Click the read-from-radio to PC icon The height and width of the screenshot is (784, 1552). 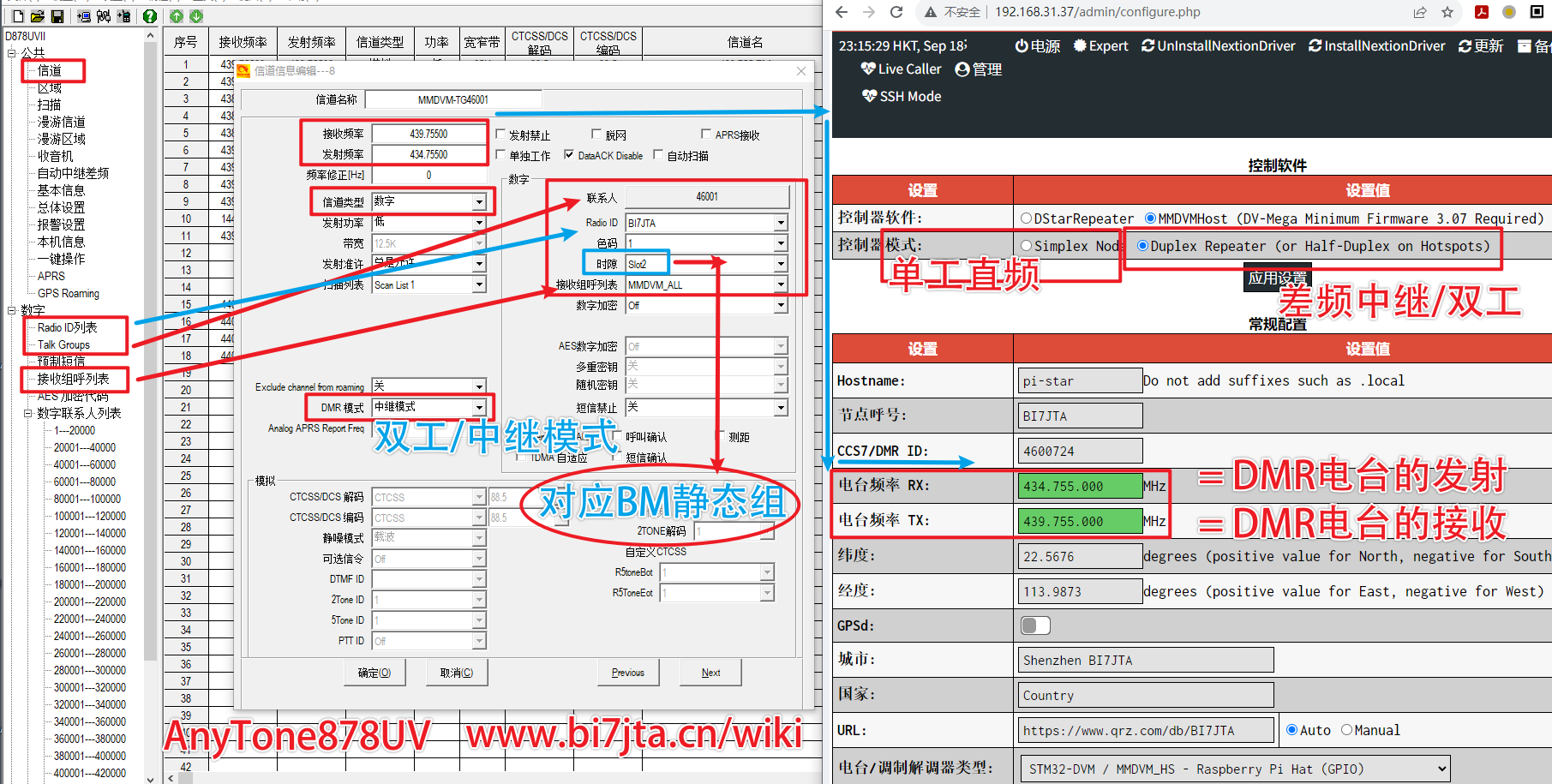click(x=84, y=16)
